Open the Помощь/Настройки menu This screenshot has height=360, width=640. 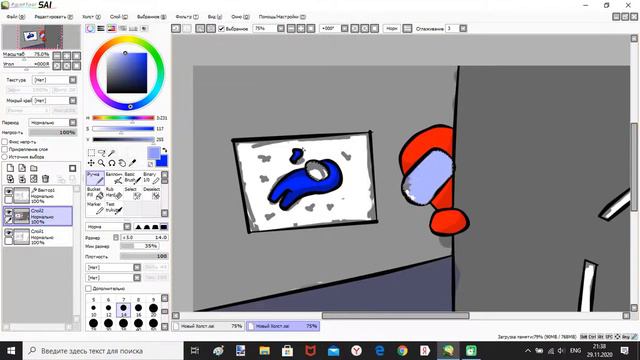tap(282, 17)
